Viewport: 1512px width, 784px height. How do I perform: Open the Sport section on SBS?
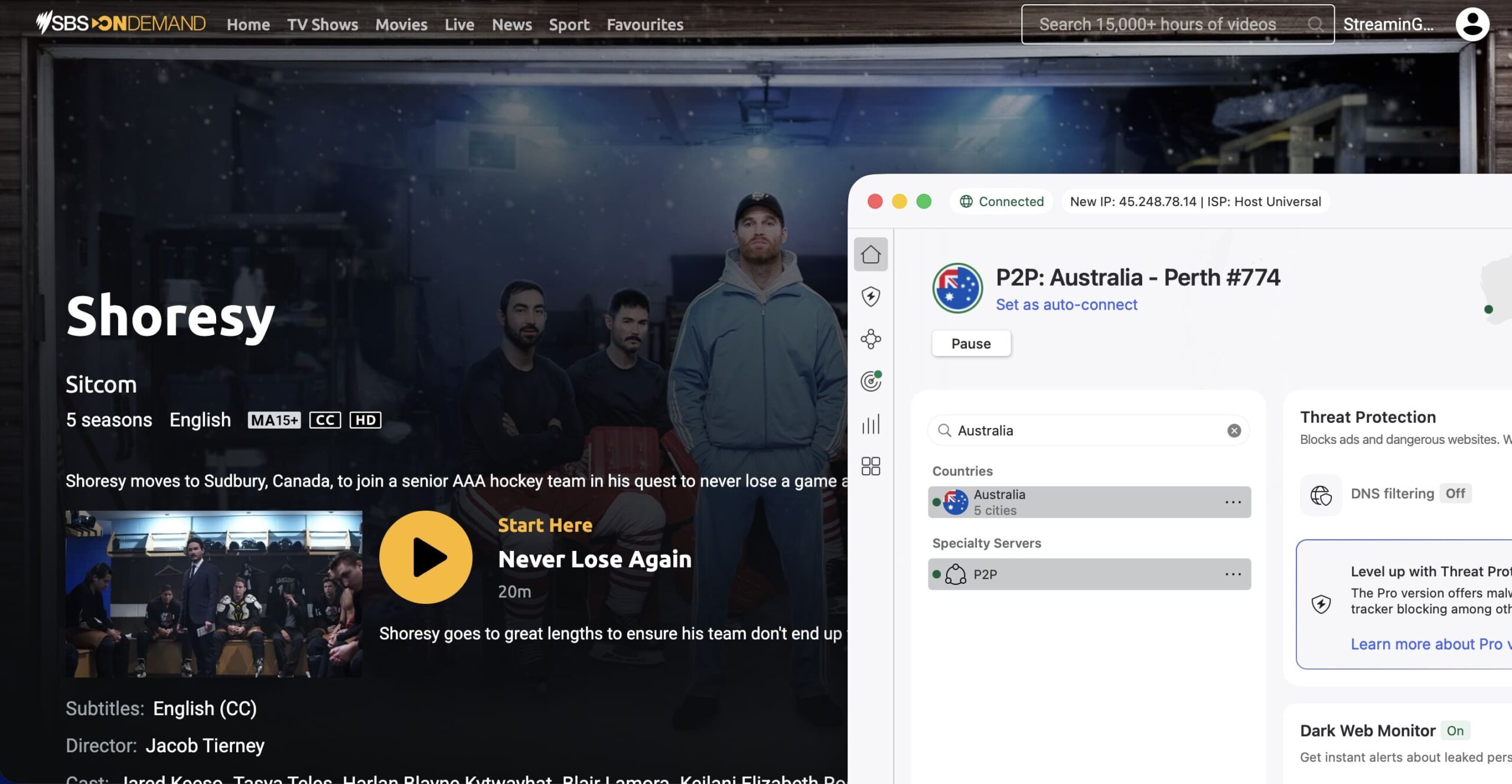568,24
